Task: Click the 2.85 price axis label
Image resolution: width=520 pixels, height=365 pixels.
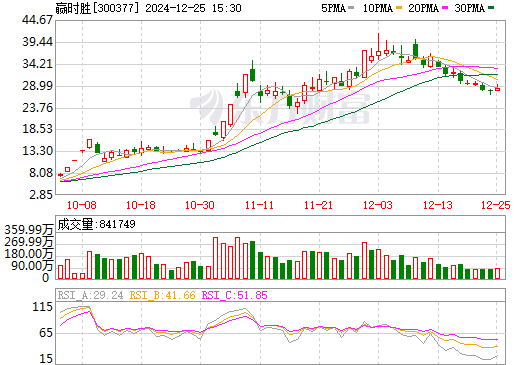Action: tap(41, 195)
